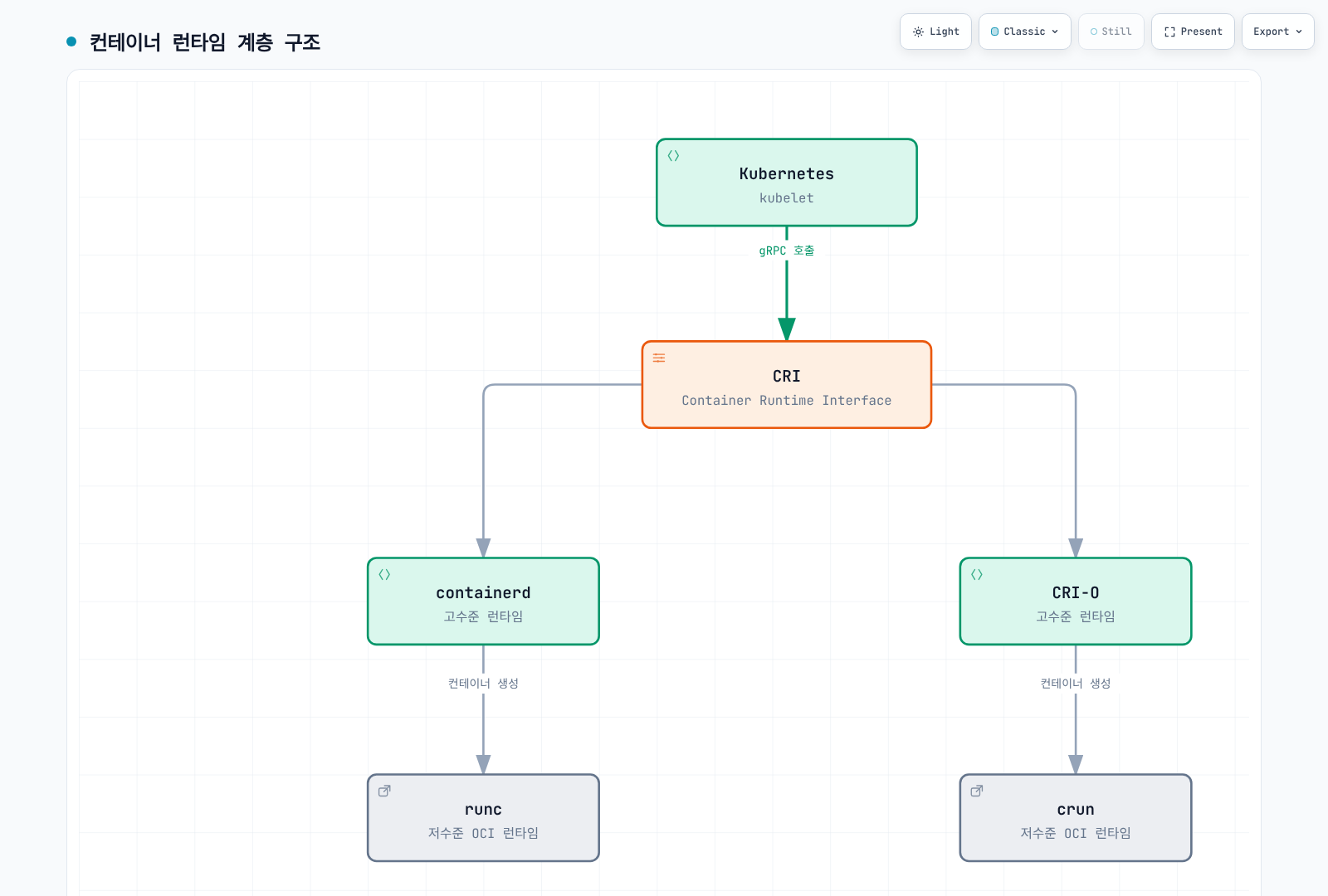Click the fullscreen brackets icon in Present
Viewport: 1328px width, 896px height.
tap(1169, 32)
